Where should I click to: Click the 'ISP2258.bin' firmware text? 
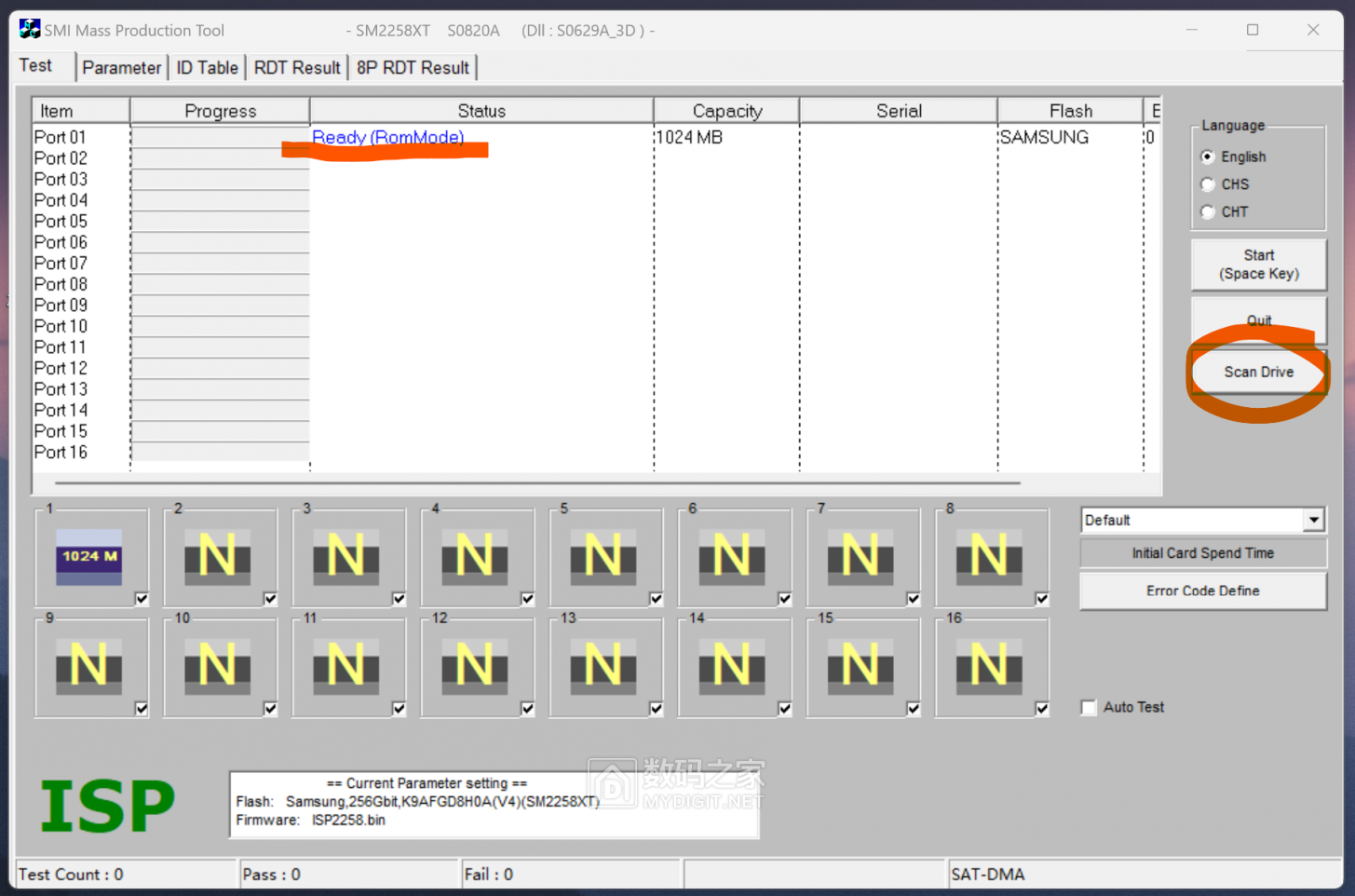pos(348,821)
